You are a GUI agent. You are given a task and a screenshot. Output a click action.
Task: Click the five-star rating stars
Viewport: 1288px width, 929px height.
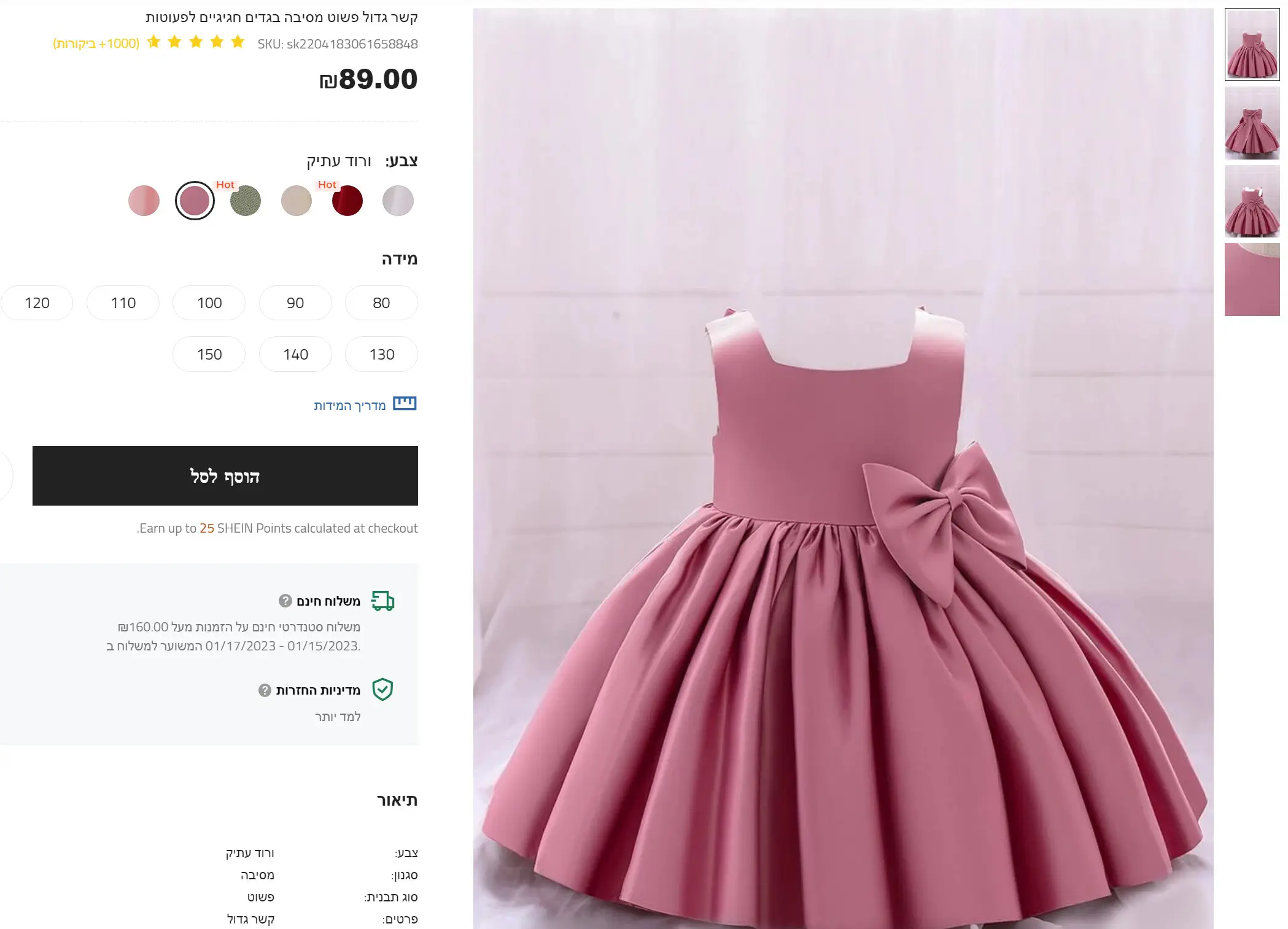pos(196,42)
